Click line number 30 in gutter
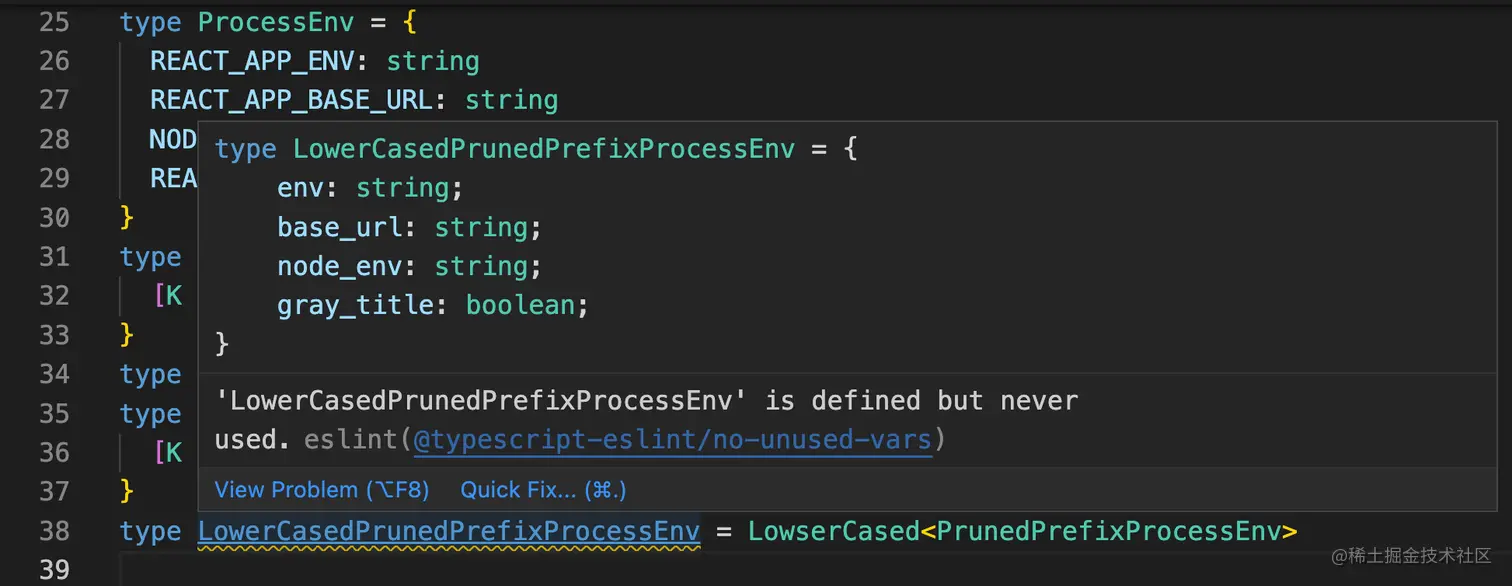 pyautogui.click(x=54, y=217)
